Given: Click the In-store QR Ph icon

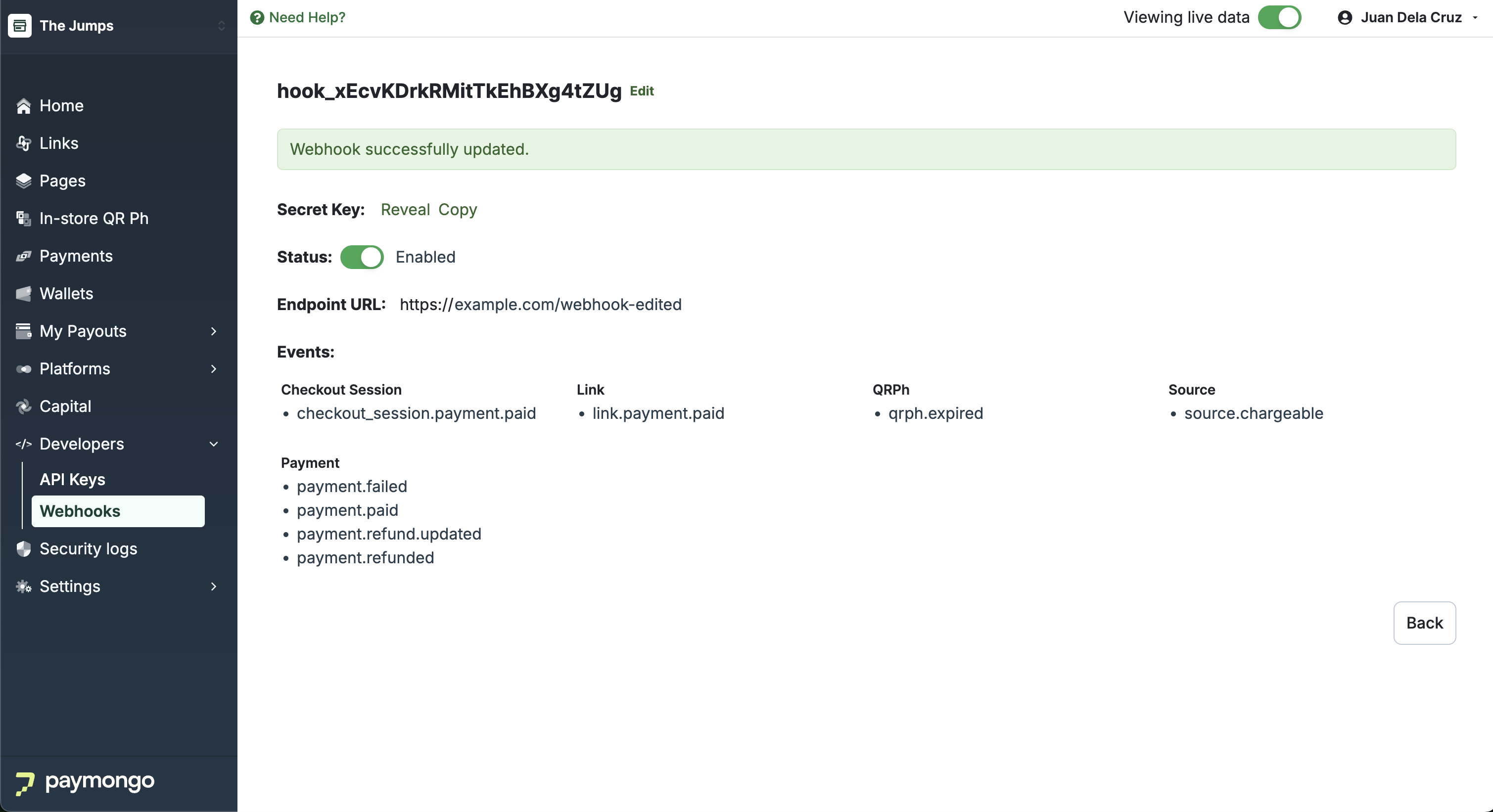Looking at the screenshot, I should (23, 219).
